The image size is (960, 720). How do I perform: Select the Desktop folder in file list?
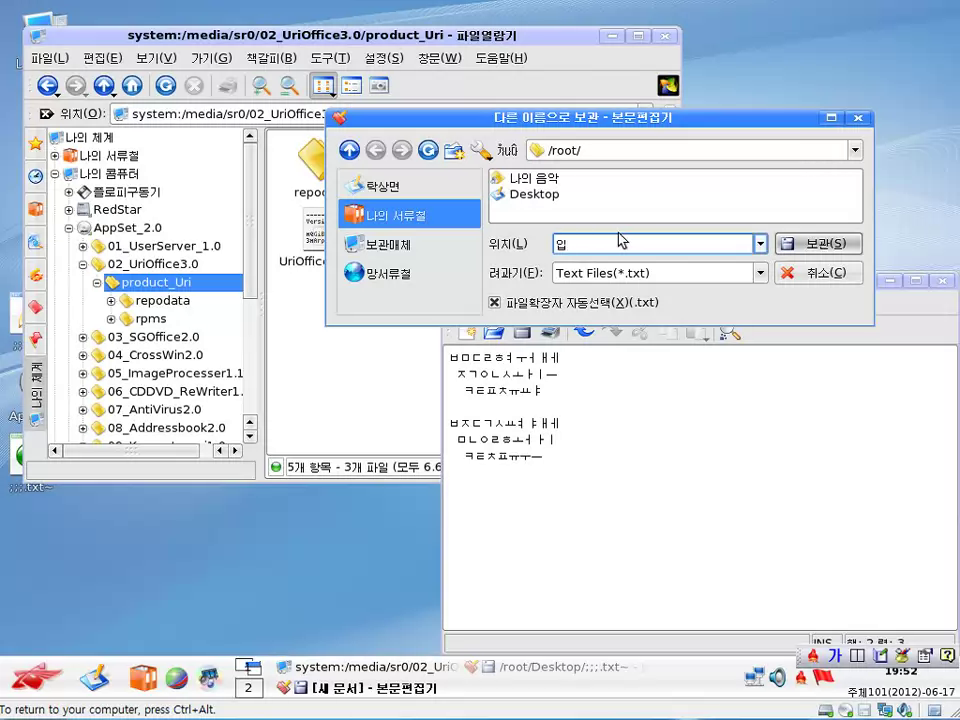pyautogui.click(x=534, y=194)
